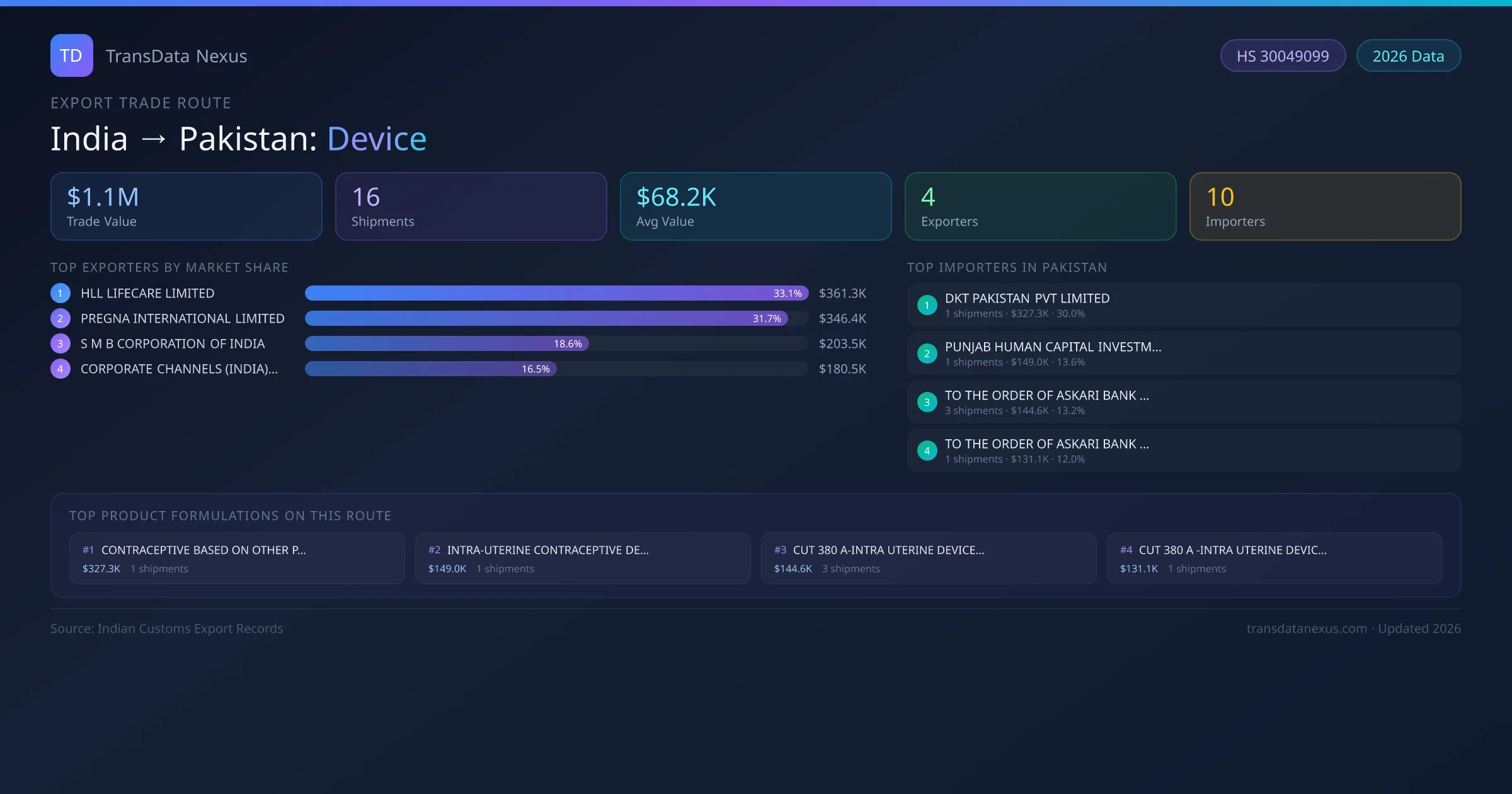The width and height of the screenshot is (1512, 794).
Task: Open the #3 CUT 380 A-Intra Uterine Device card
Action: pos(928,558)
